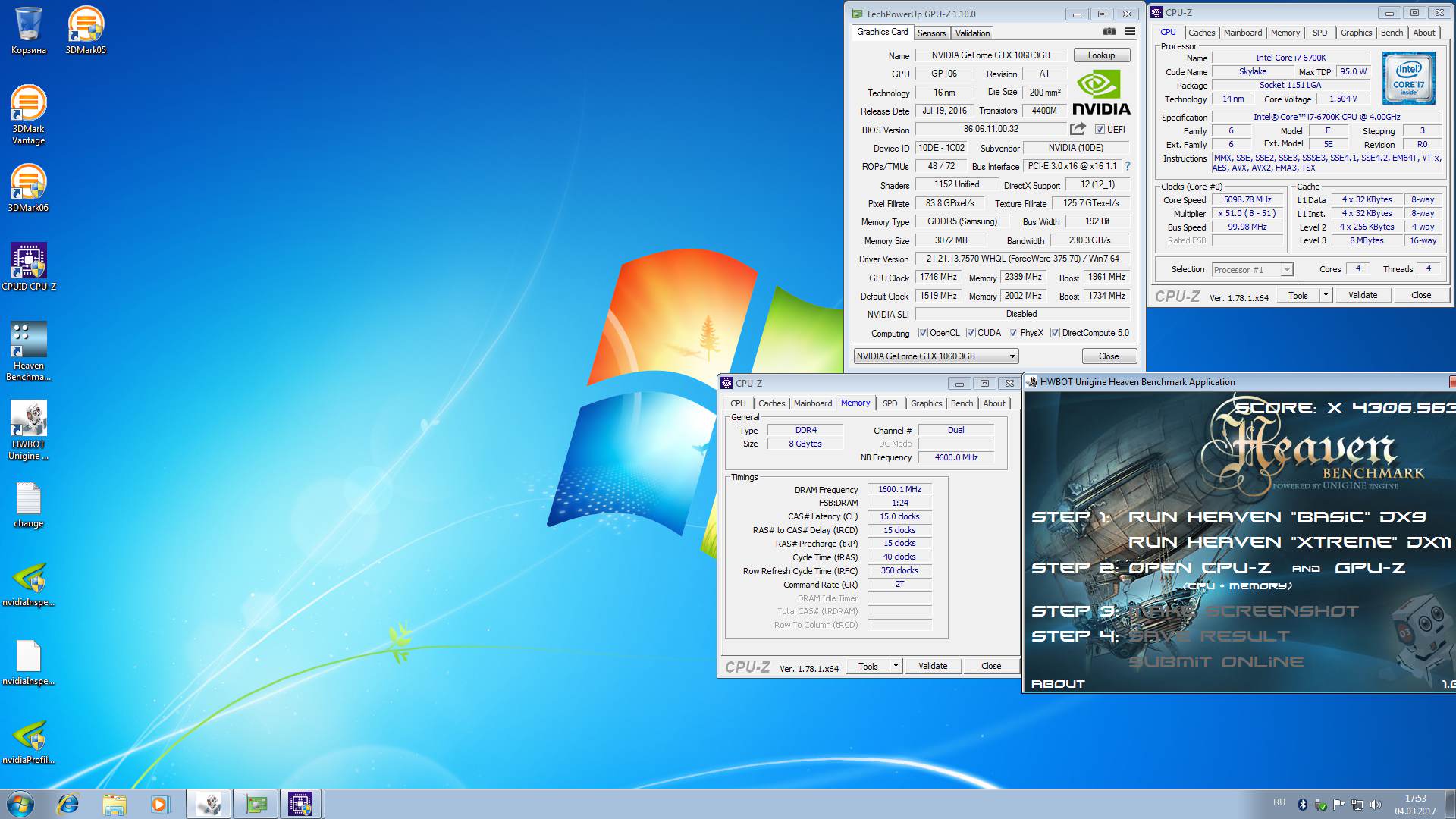This screenshot has height=819, width=1456.
Task: Switch to HWBOT Heaven taskbar button
Action: click(x=209, y=804)
